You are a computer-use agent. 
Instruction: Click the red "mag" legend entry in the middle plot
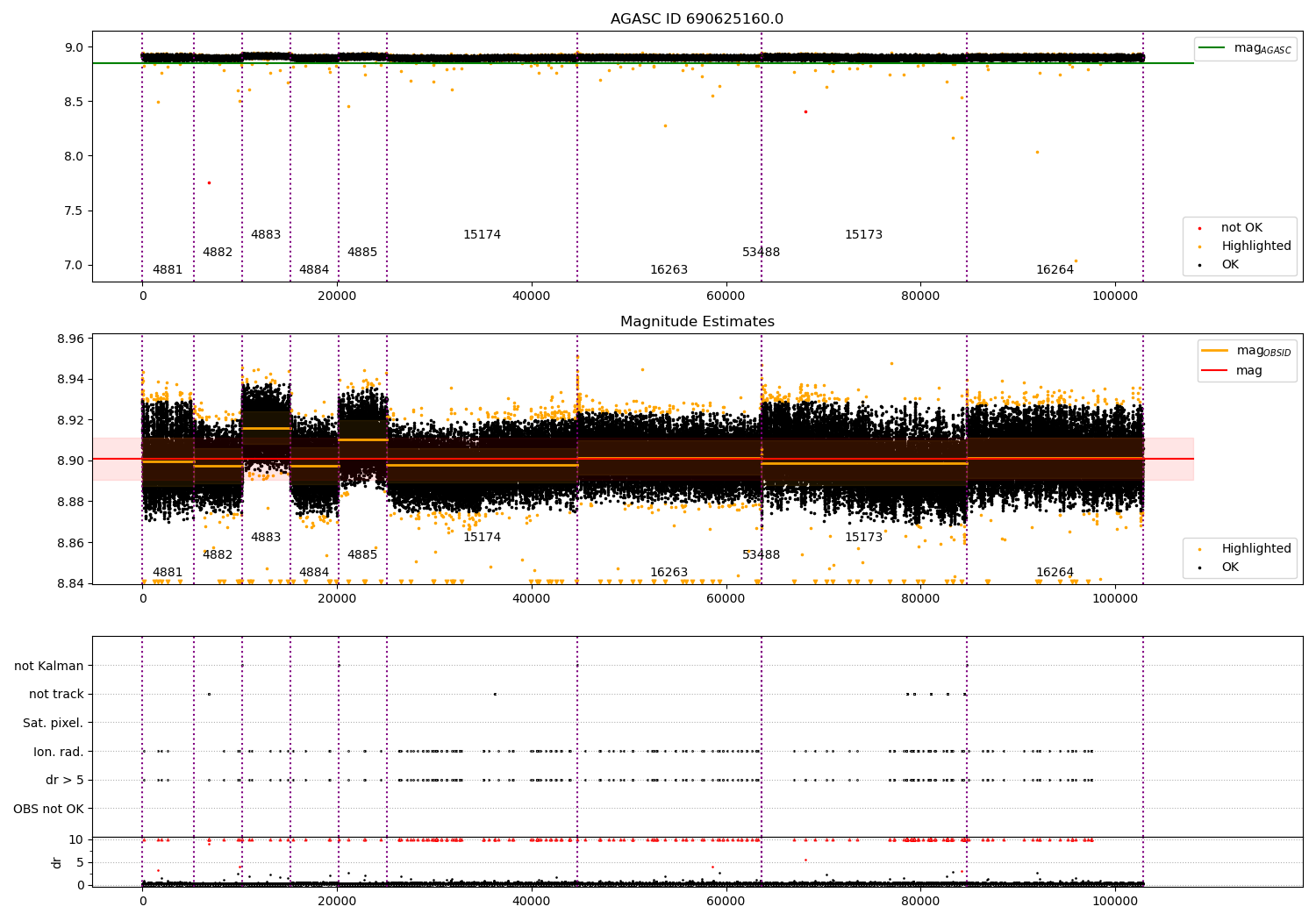1233,370
